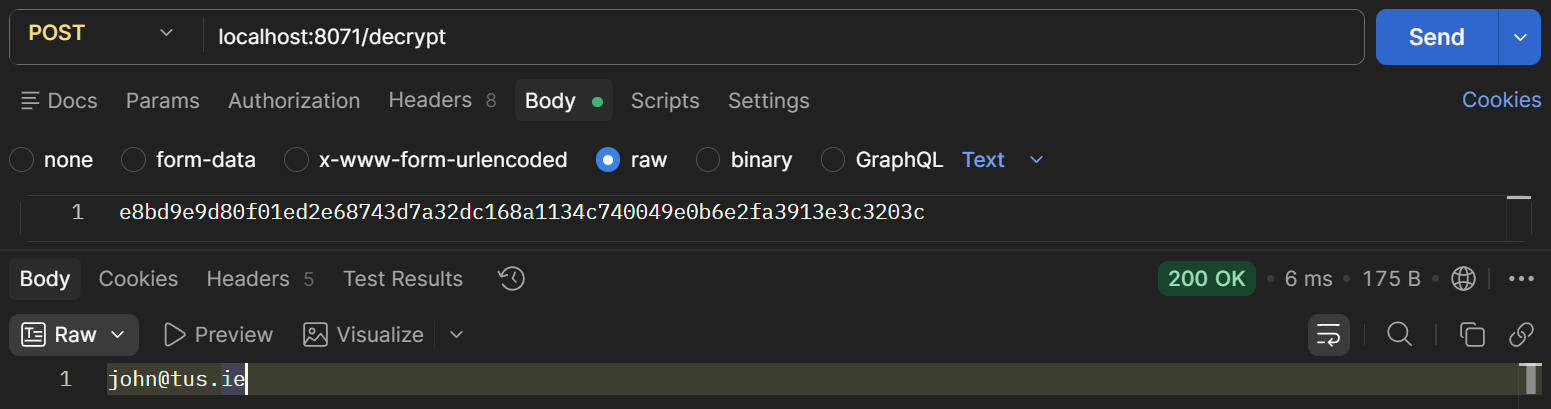The image size is (1551, 409).
Task: Open the request Headers 8 tab
Action: pos(442,100)
